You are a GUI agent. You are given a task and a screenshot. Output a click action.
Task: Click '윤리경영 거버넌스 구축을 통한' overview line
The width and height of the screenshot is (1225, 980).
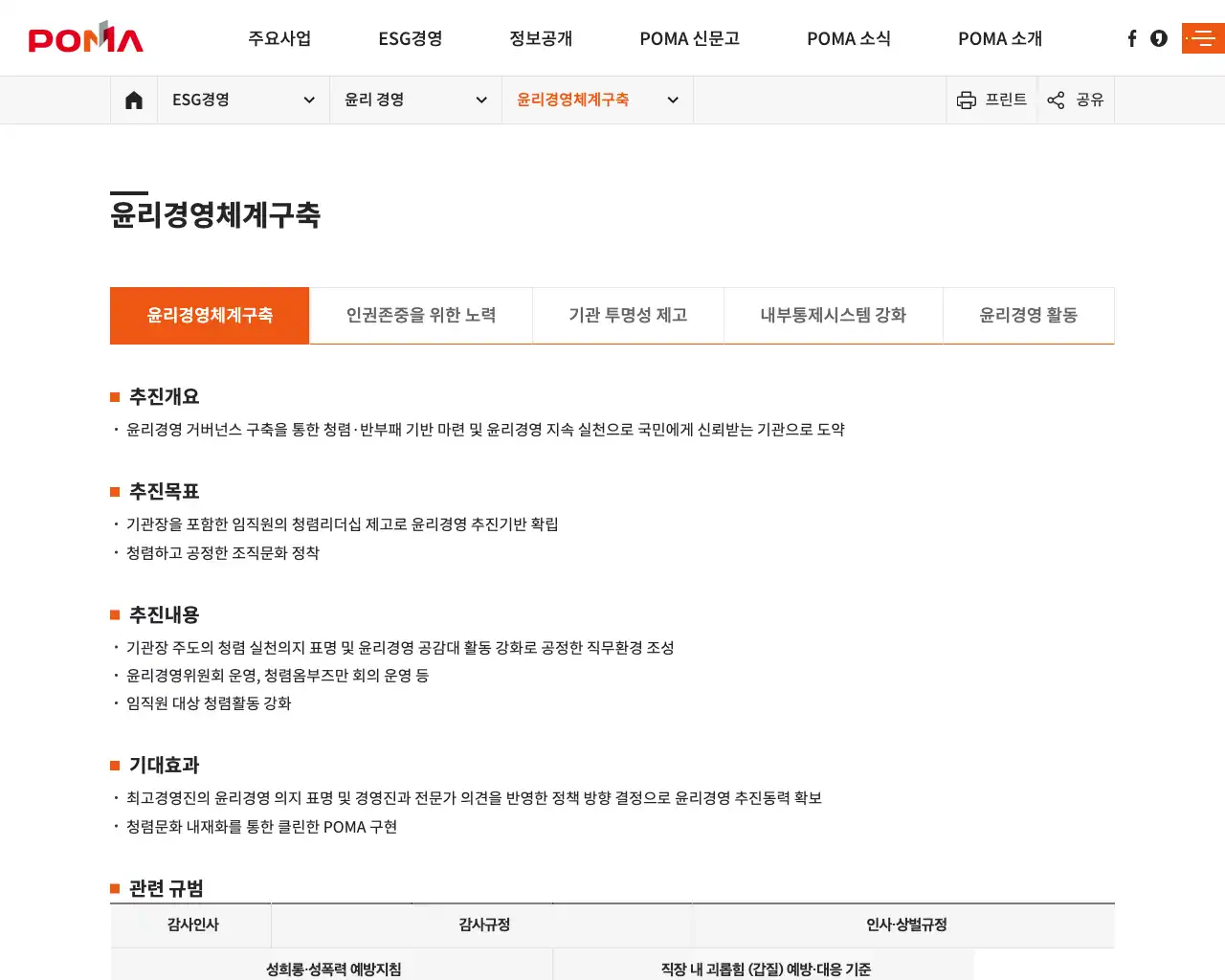pos(485,429)
